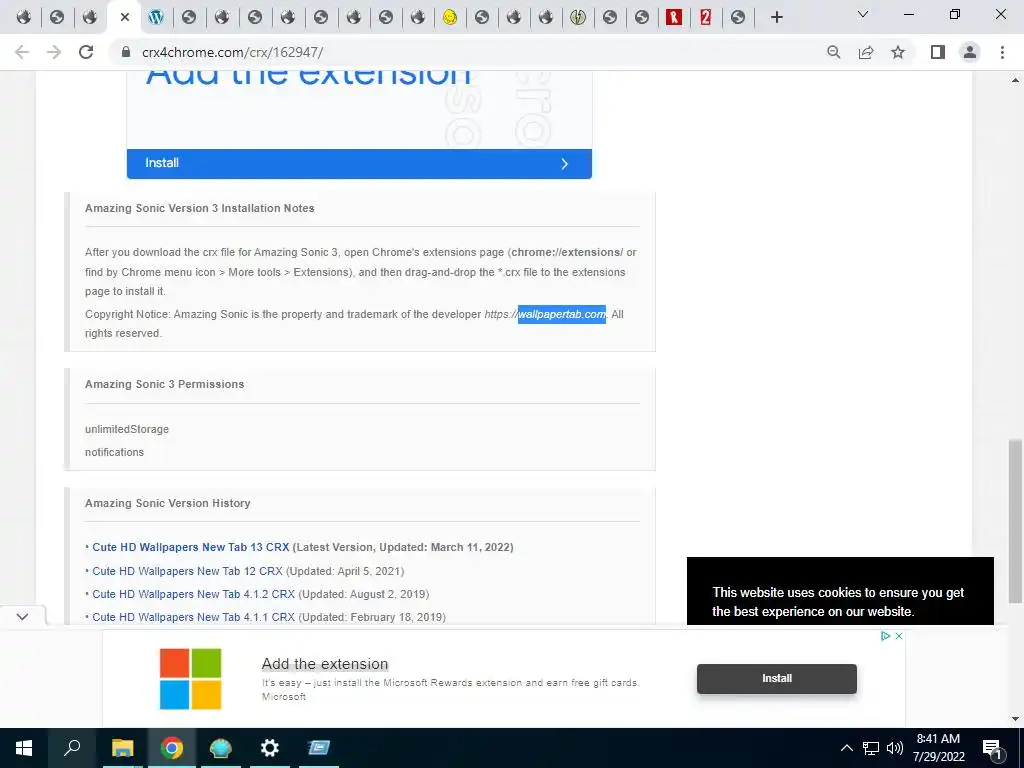Screen dimensions: 1024x768
Task: Switch to the green lightning favicon tab
Action: [577, 17]
